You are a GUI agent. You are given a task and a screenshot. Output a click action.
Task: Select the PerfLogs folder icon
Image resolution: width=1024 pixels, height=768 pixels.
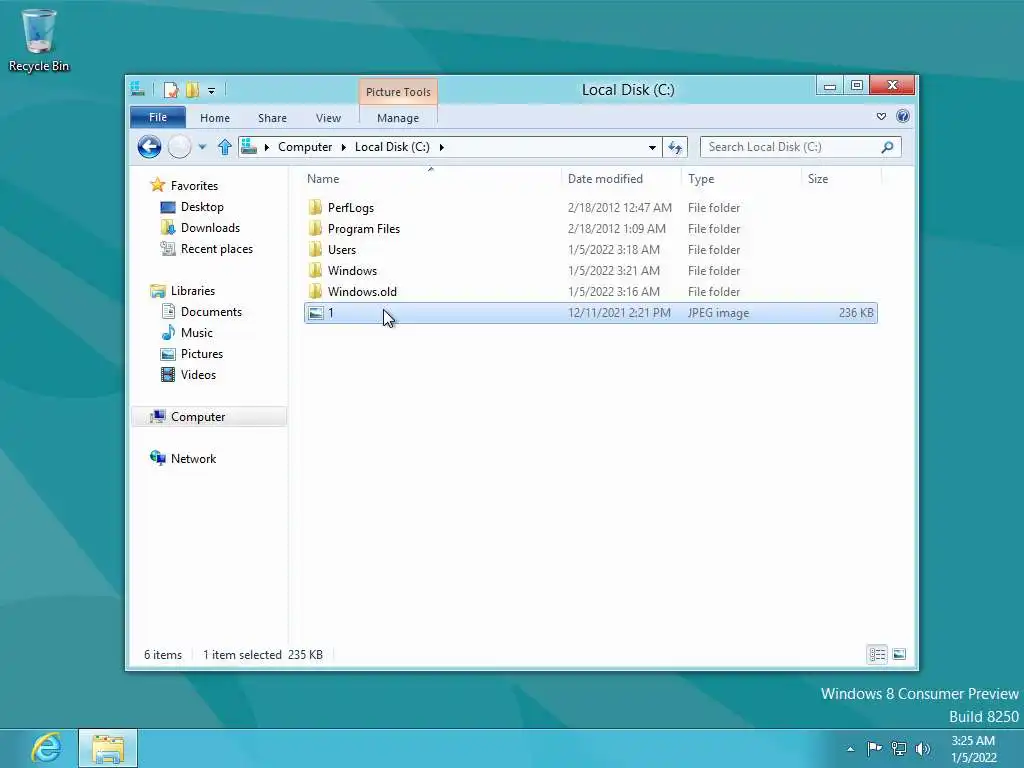315,208
